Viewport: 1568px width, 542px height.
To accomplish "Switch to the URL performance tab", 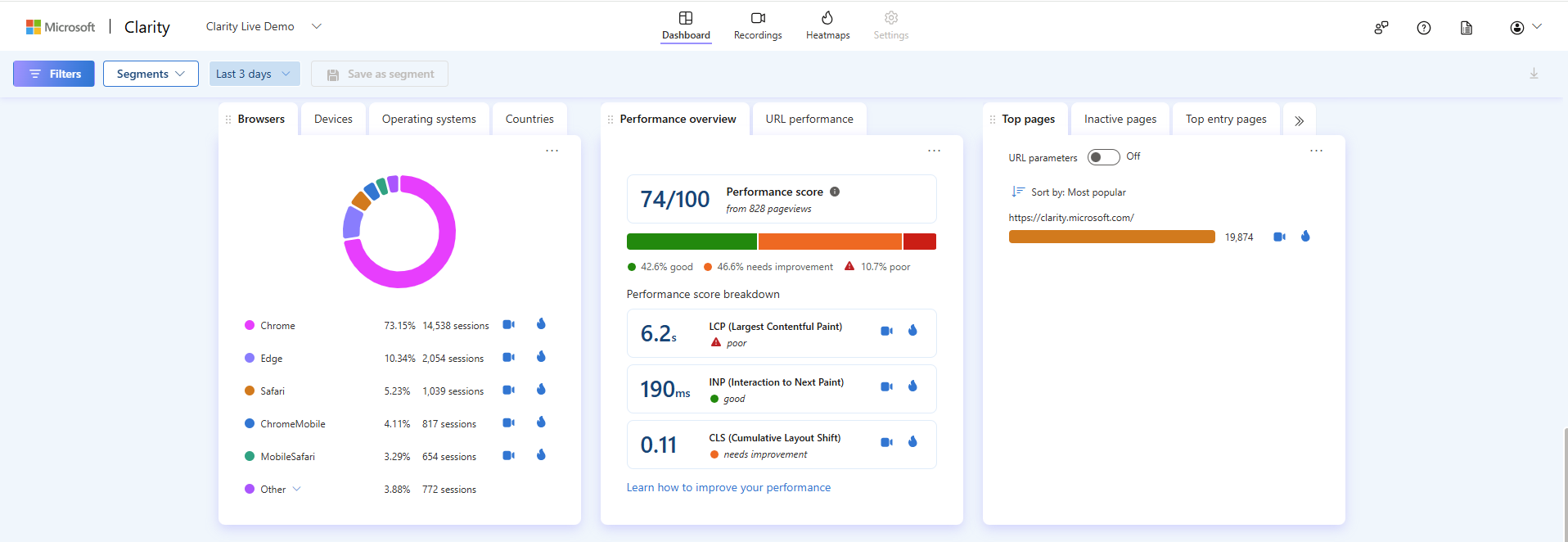I will pos(809,119).
